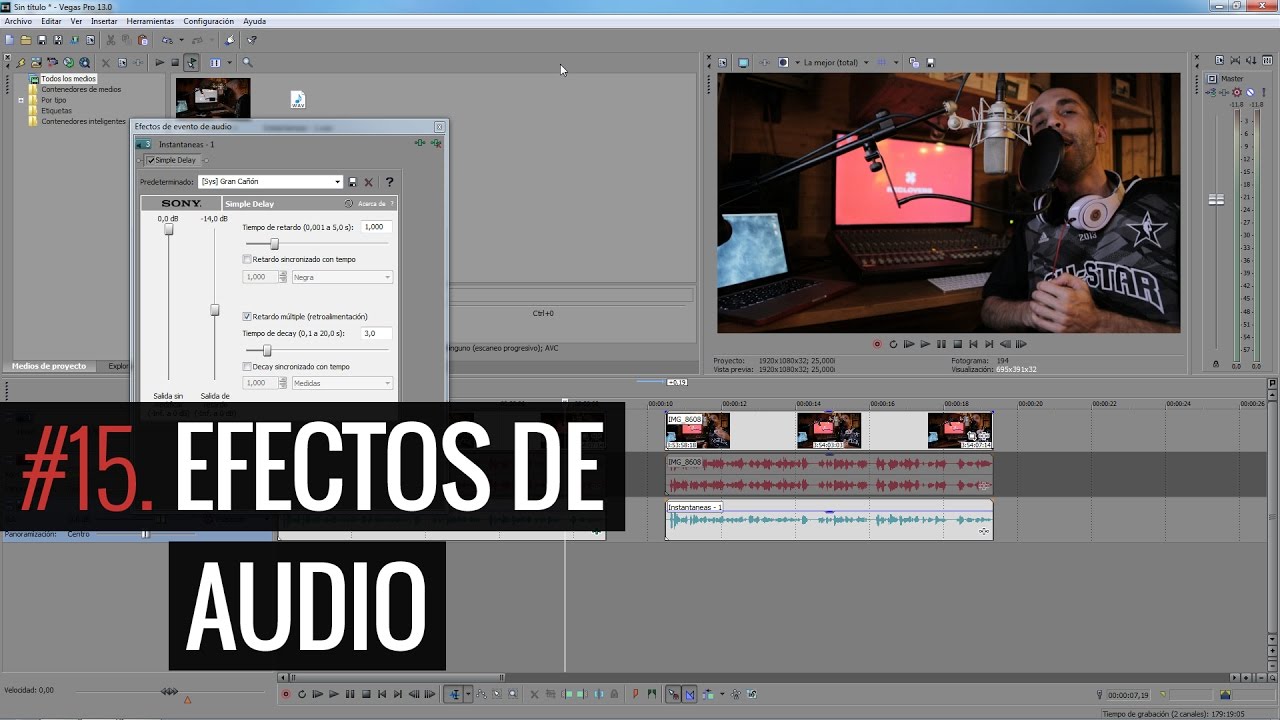Open the Ayuda menu
Viewport: 1280px width, 720px height.
(255, 21)
